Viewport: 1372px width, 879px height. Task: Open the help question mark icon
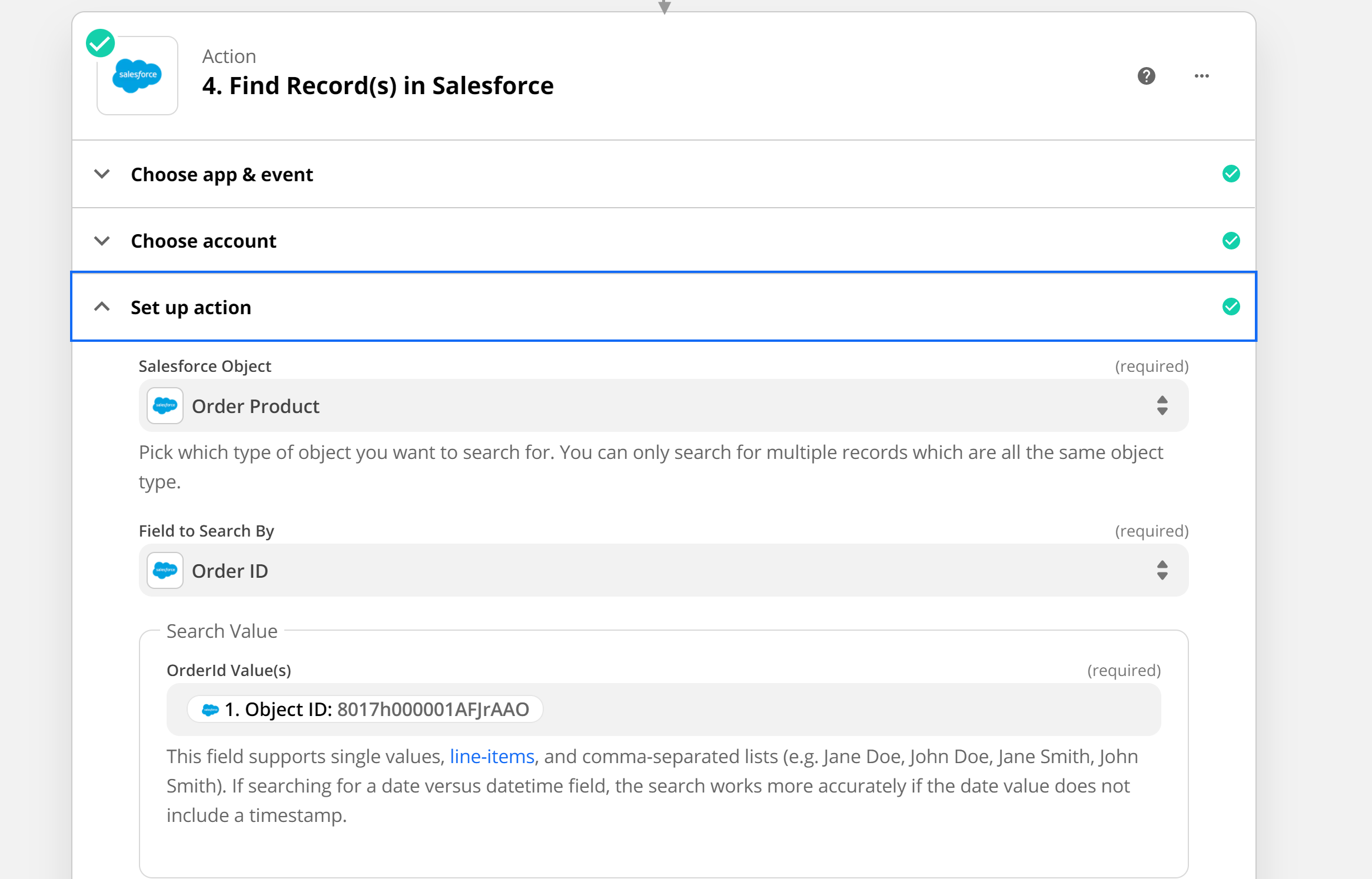pos(1146,76)
